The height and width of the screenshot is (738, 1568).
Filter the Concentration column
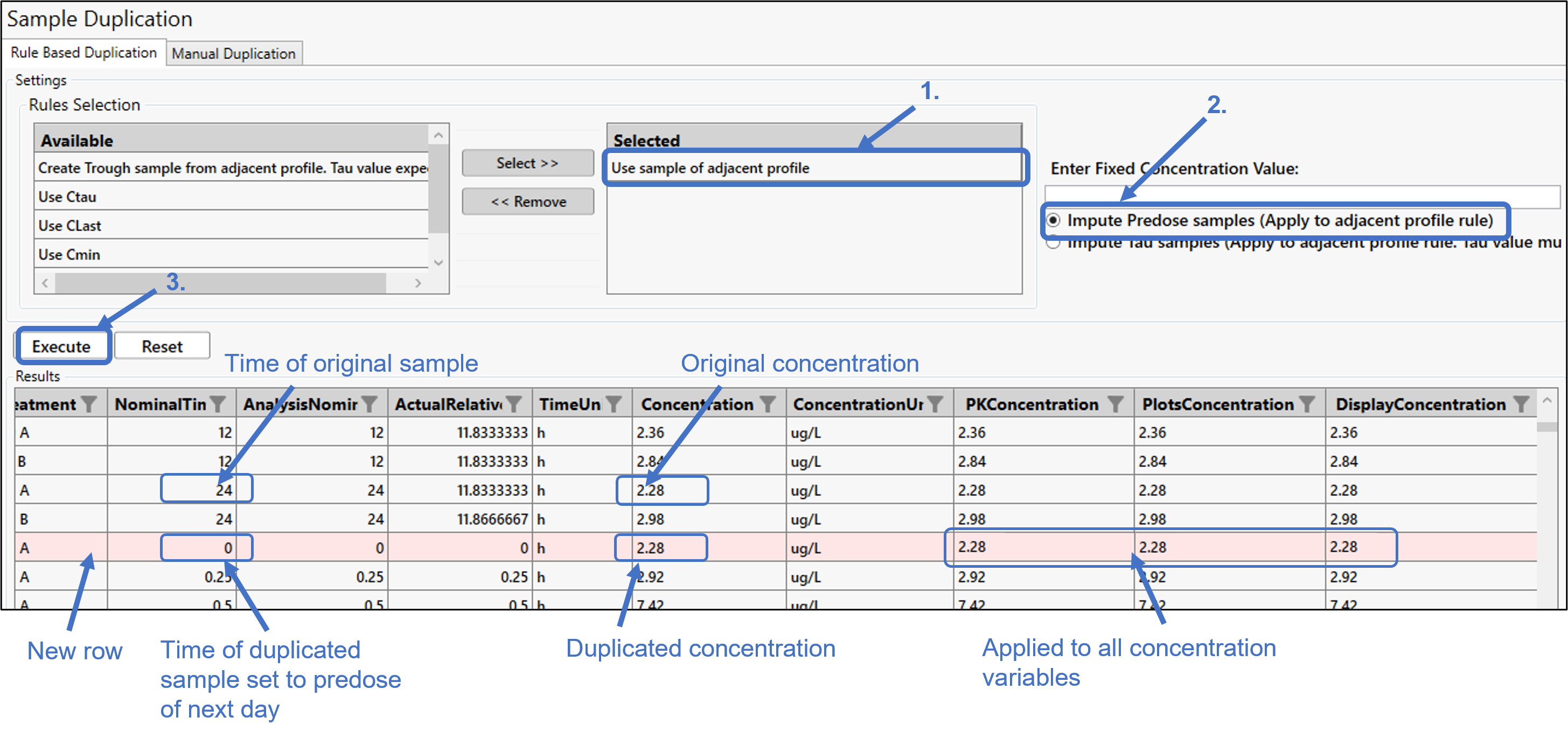[768, 405]
